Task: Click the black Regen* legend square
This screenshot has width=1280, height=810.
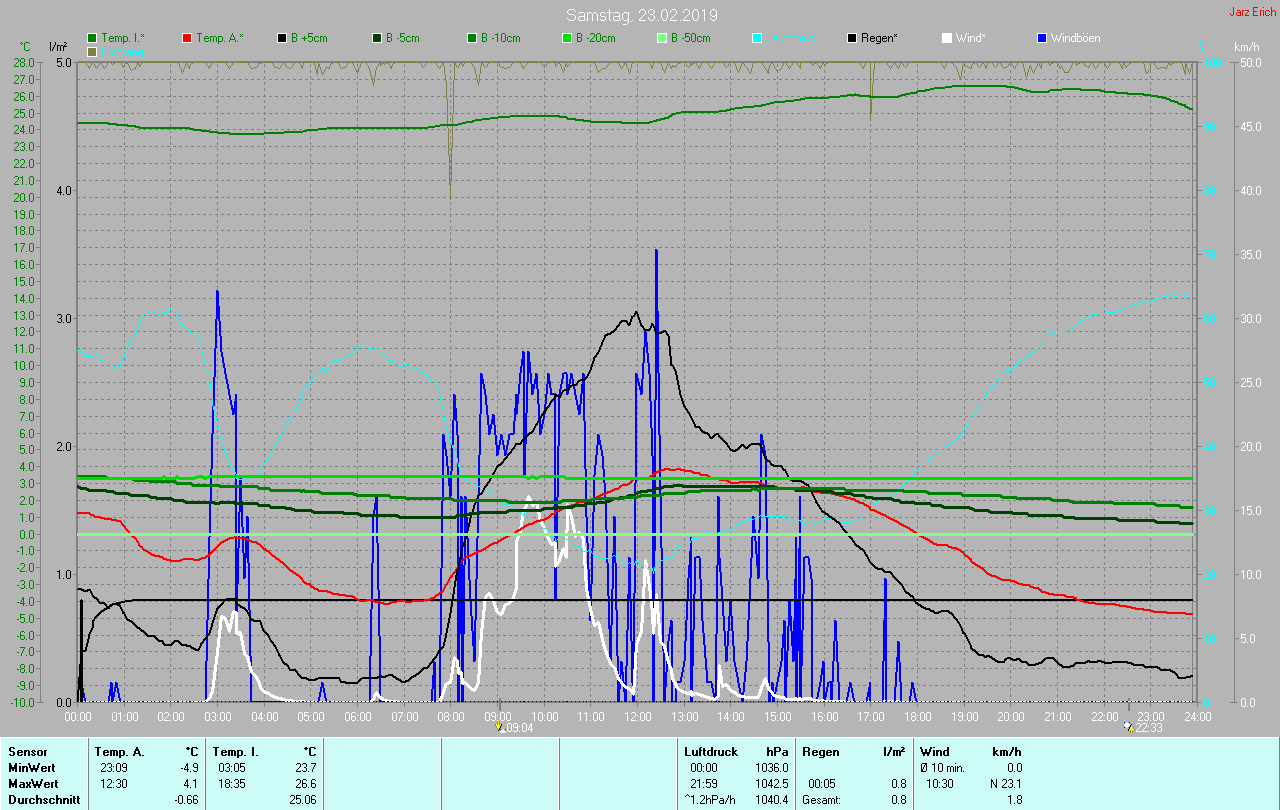Action: [852, 38]
